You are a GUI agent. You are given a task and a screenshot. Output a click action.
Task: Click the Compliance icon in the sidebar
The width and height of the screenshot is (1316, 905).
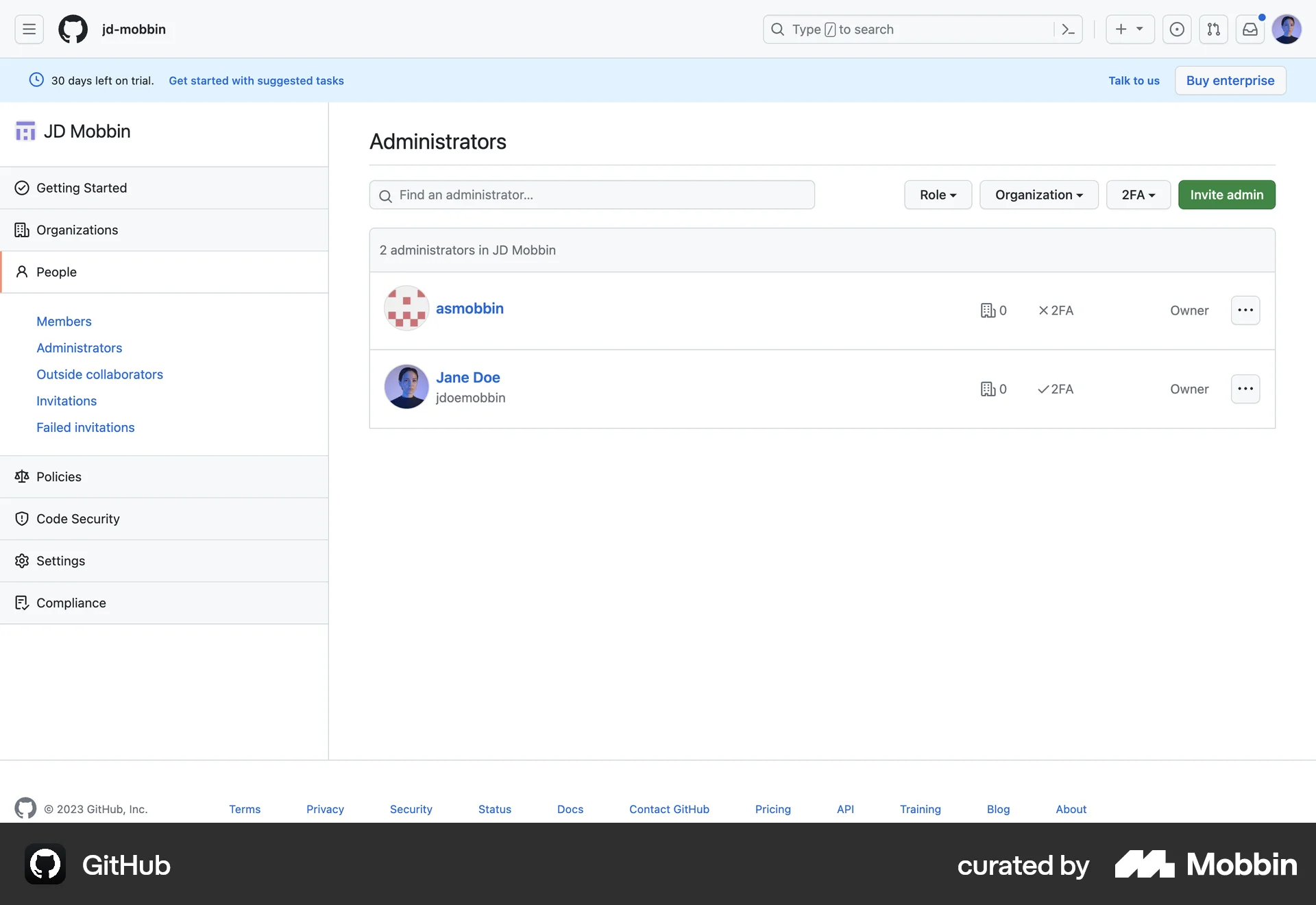tap(22, 603)
